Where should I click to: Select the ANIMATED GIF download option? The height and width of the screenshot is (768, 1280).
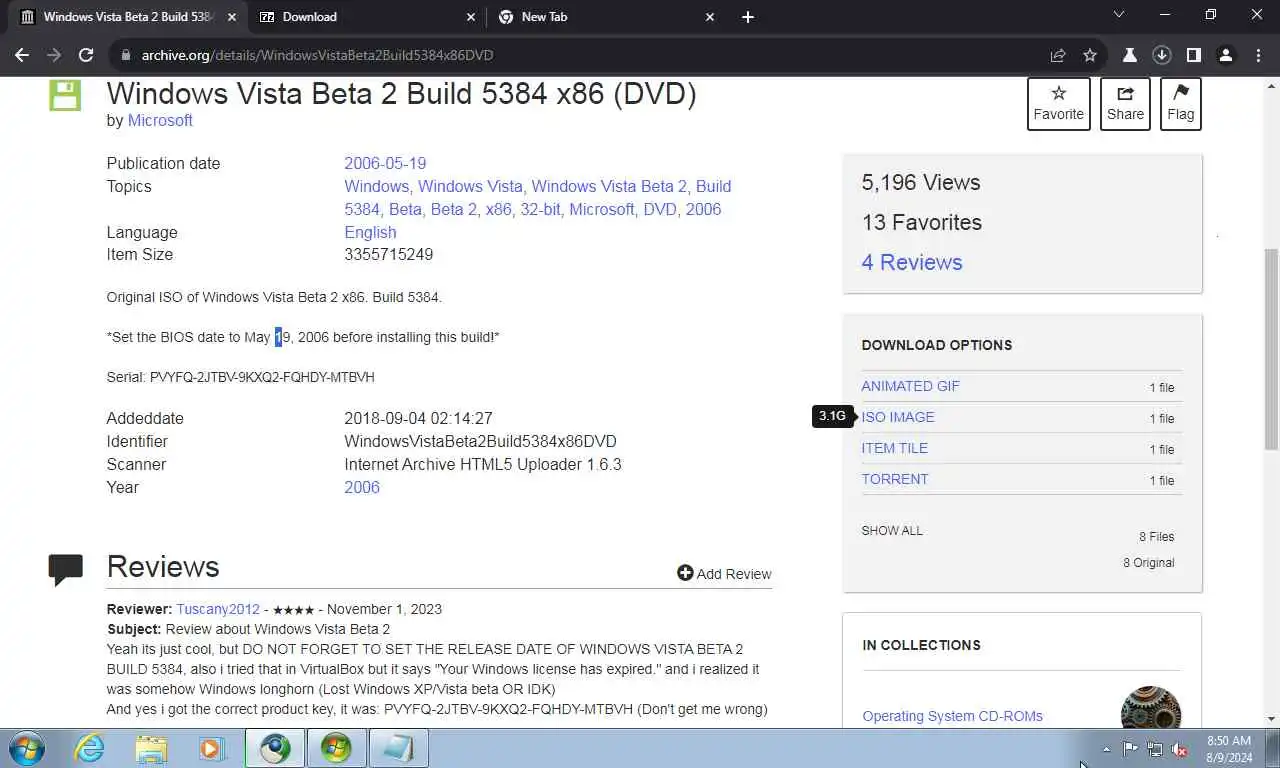click(x=910, y=386)
